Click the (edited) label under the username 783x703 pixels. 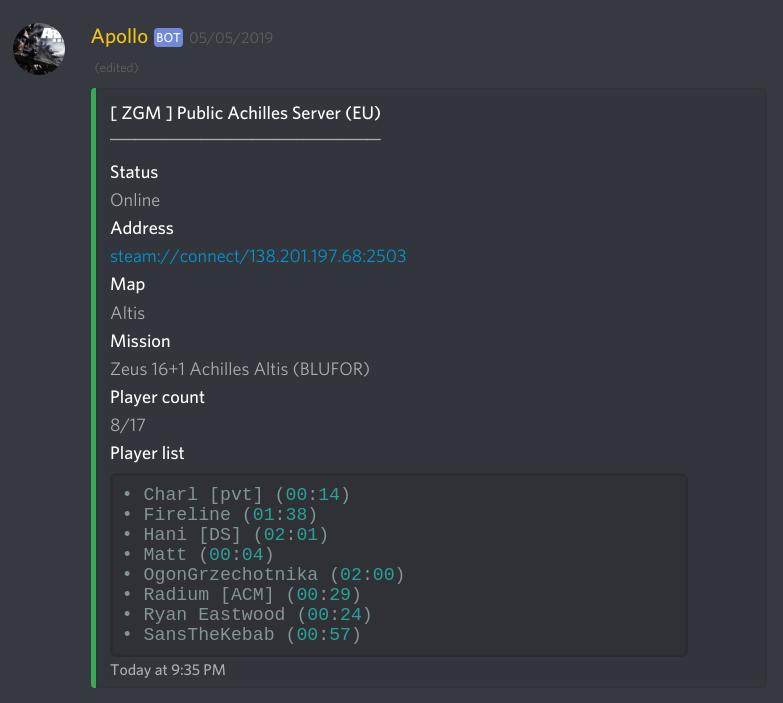(116, 68)
